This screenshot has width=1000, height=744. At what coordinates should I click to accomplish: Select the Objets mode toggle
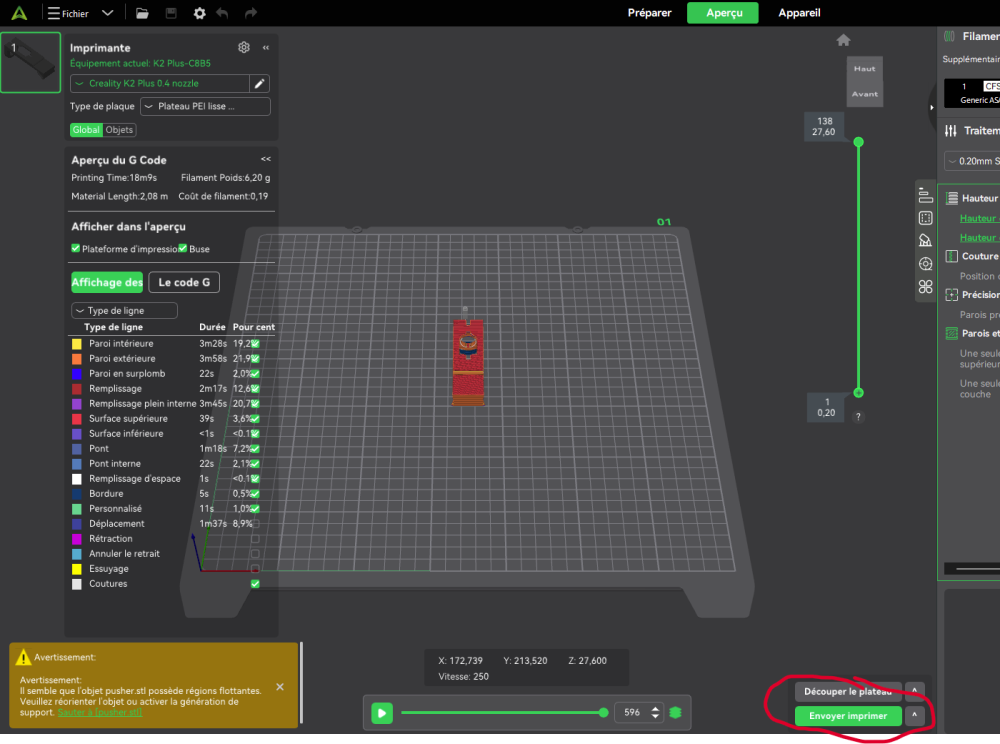point(119,130)
